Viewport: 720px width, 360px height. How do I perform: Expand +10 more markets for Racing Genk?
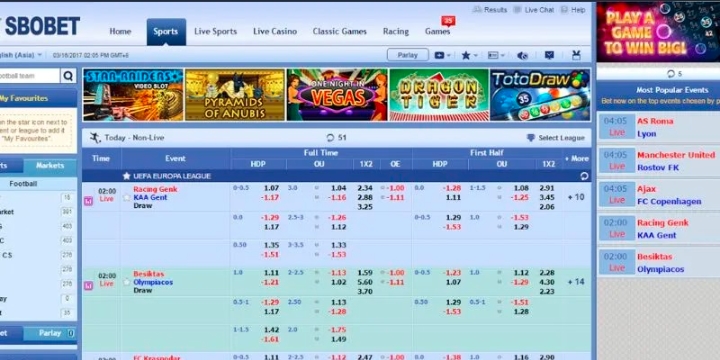click(x=576, y=197)
